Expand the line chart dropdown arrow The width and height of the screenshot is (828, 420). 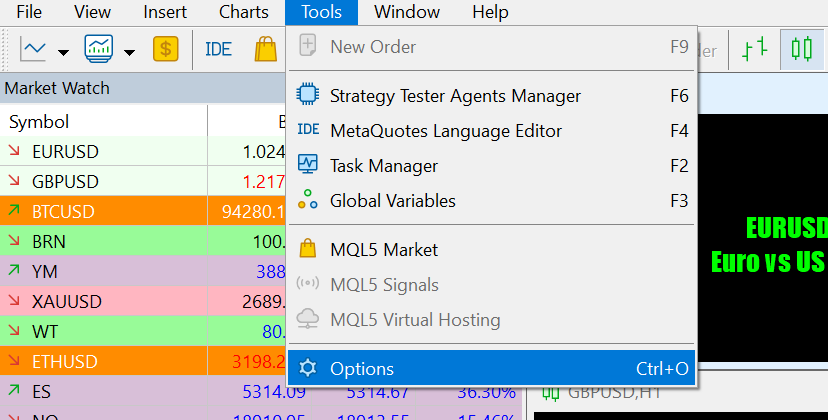63,52
